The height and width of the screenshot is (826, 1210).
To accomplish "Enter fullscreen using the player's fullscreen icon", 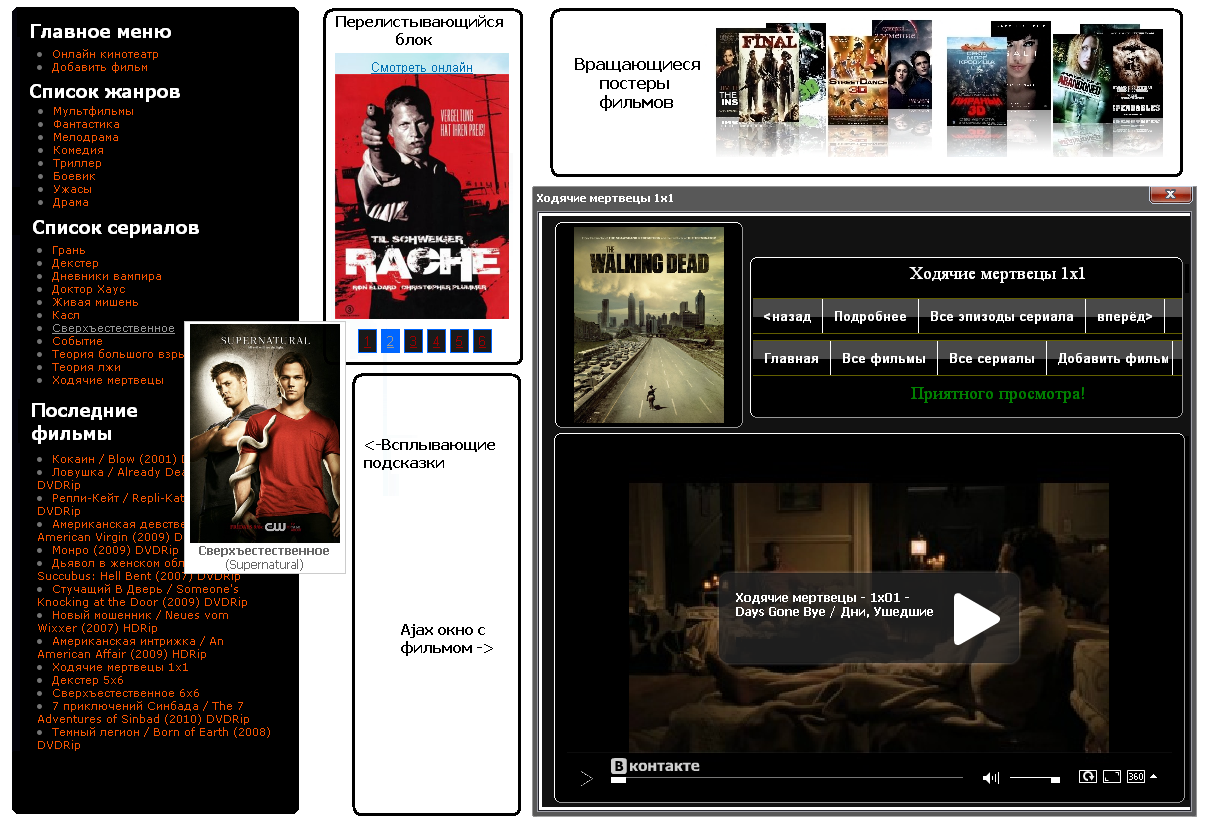I will point(1113,776).
